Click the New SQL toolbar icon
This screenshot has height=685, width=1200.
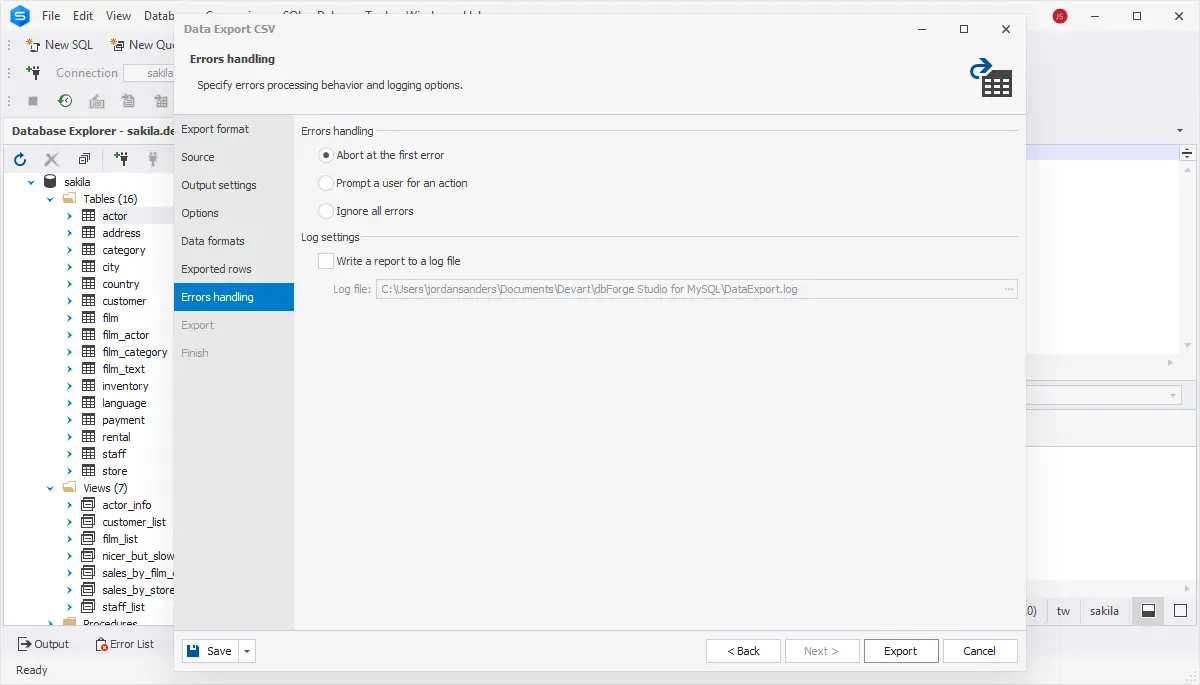tap(33, 45)
